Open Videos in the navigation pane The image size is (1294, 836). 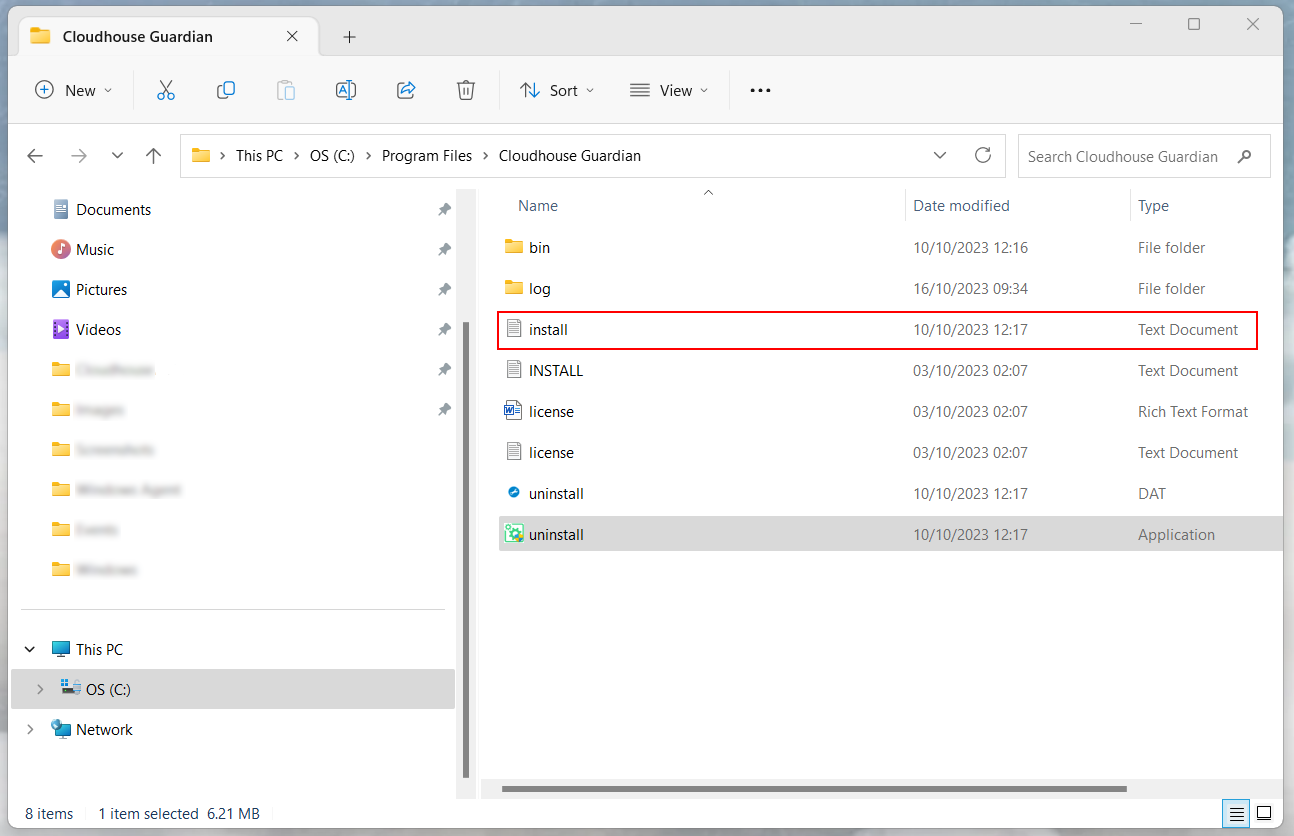[x=98, y=330]
